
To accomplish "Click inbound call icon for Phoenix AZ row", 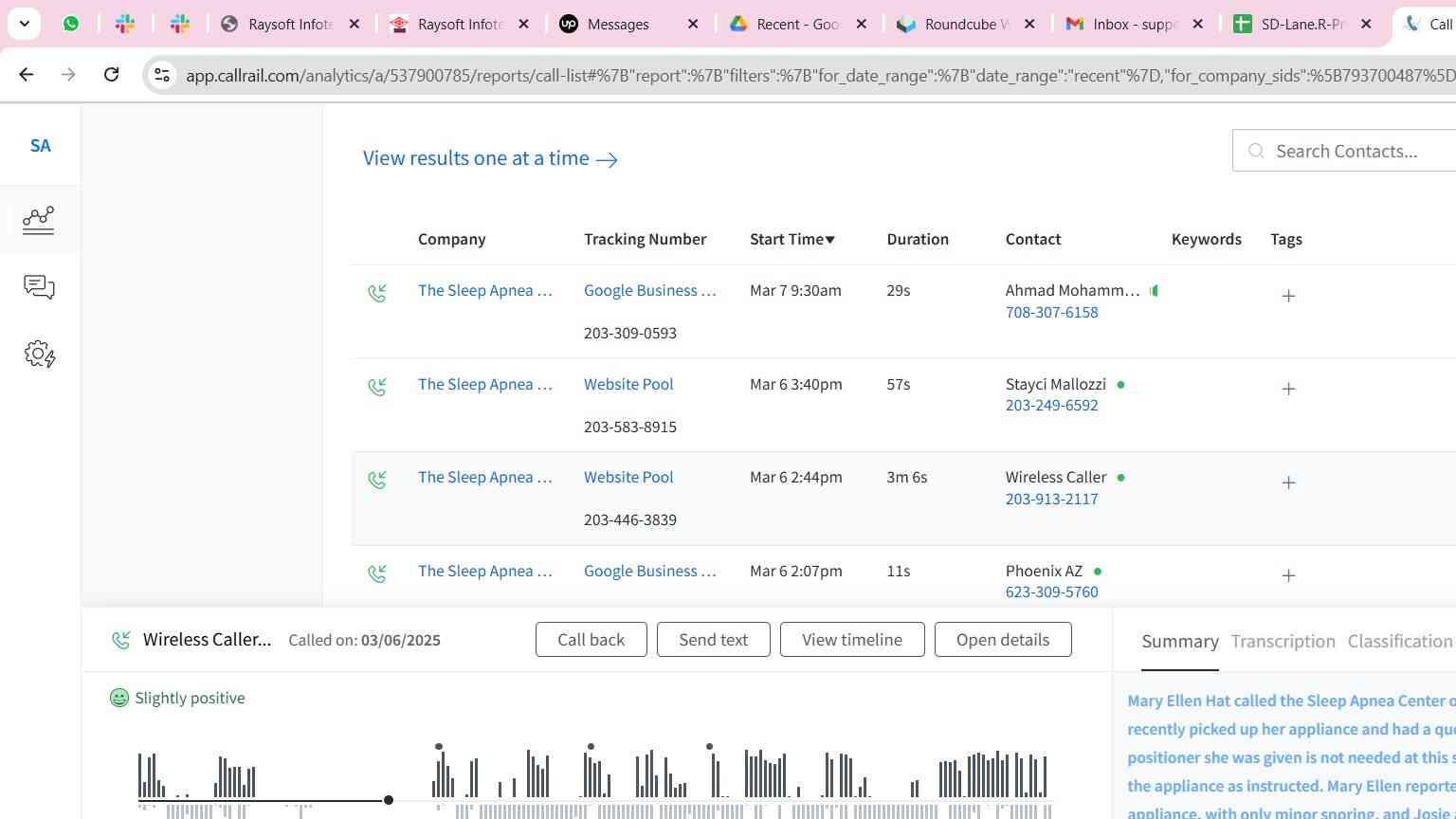I will (x=377, y=573).
